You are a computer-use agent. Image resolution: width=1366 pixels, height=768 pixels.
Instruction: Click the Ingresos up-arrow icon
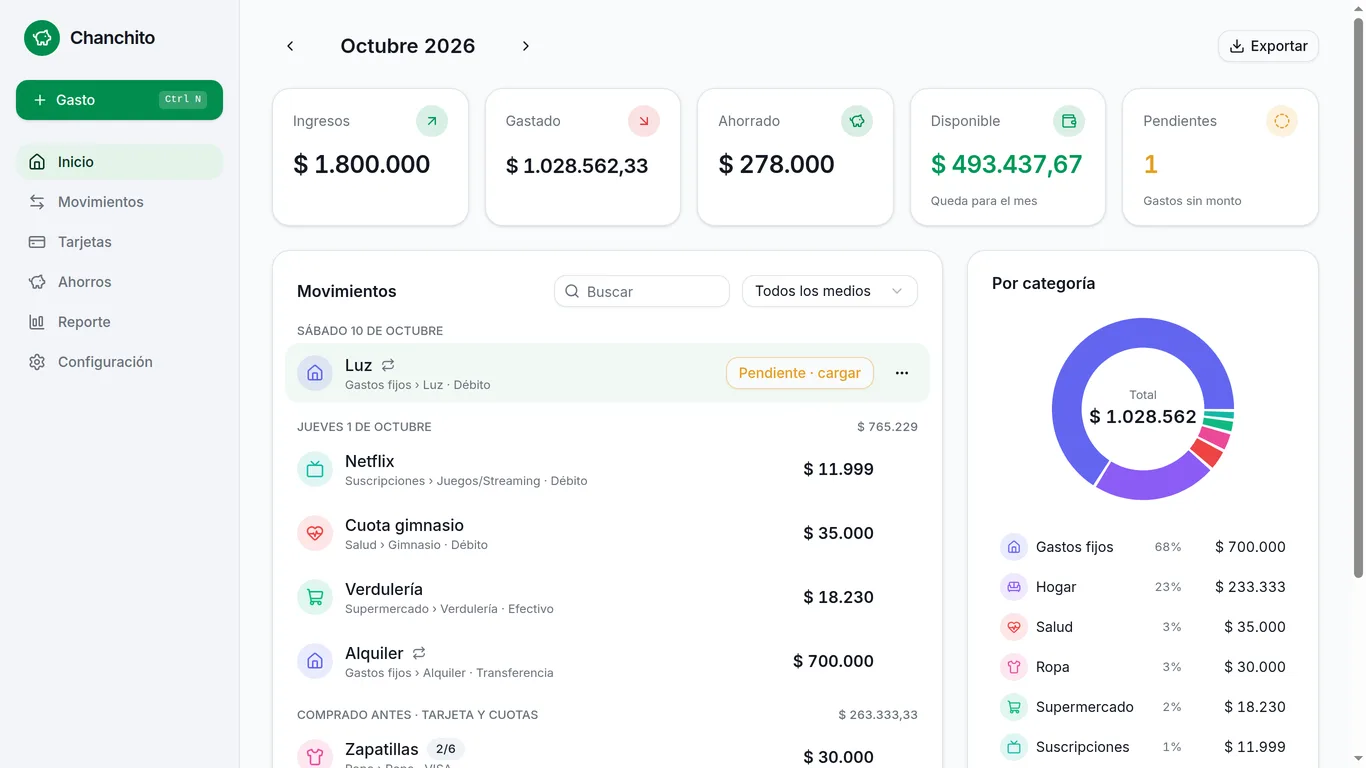click(432, 121)
